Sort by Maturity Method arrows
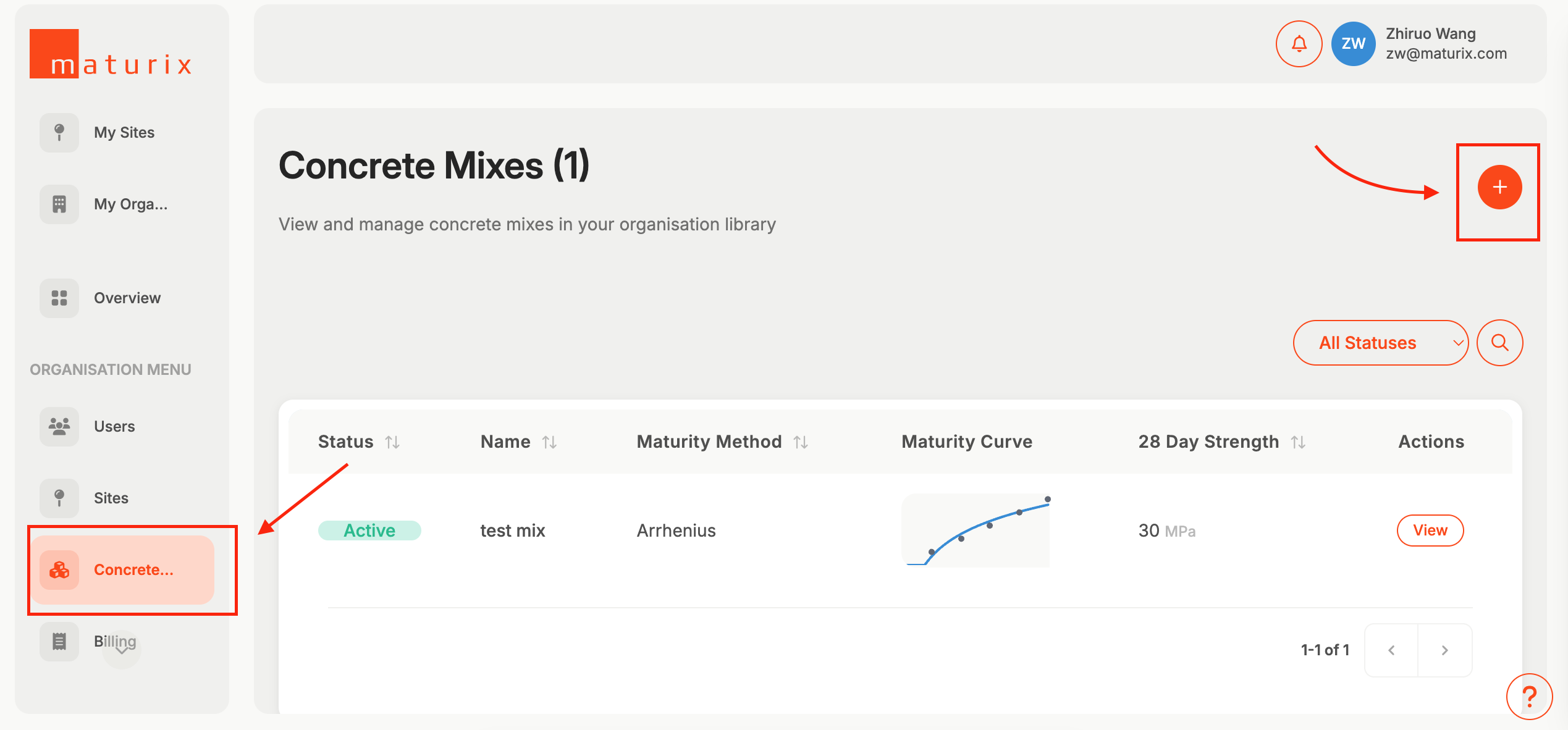Screen dimensions: 1568x730 tap(801, 442)
